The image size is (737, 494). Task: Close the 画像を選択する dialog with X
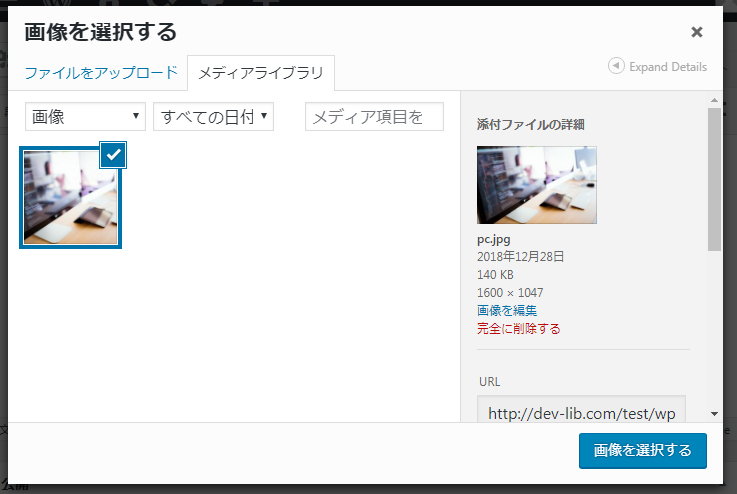pyautogui.click(x=697, y=32)
